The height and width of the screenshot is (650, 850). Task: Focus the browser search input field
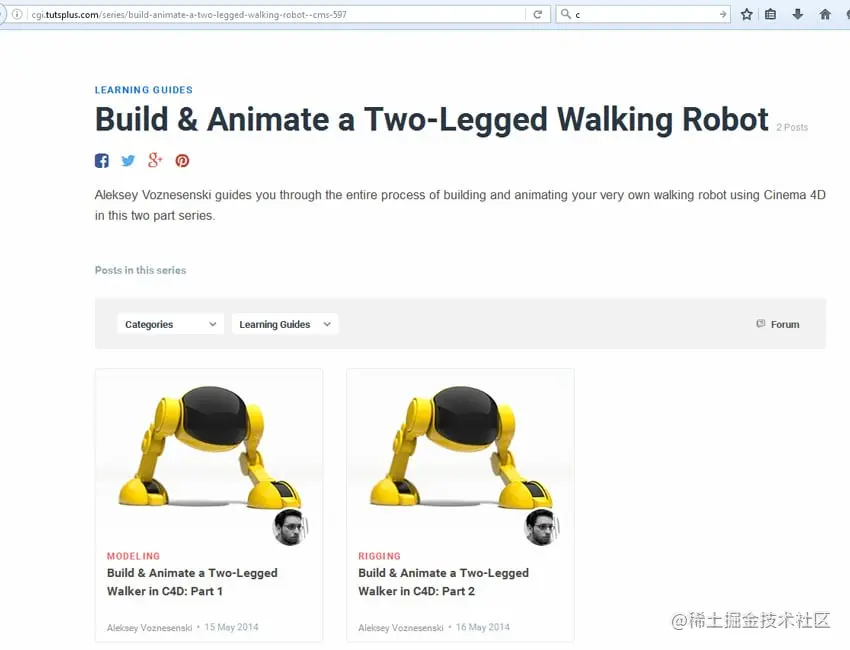tap(645, 15)
